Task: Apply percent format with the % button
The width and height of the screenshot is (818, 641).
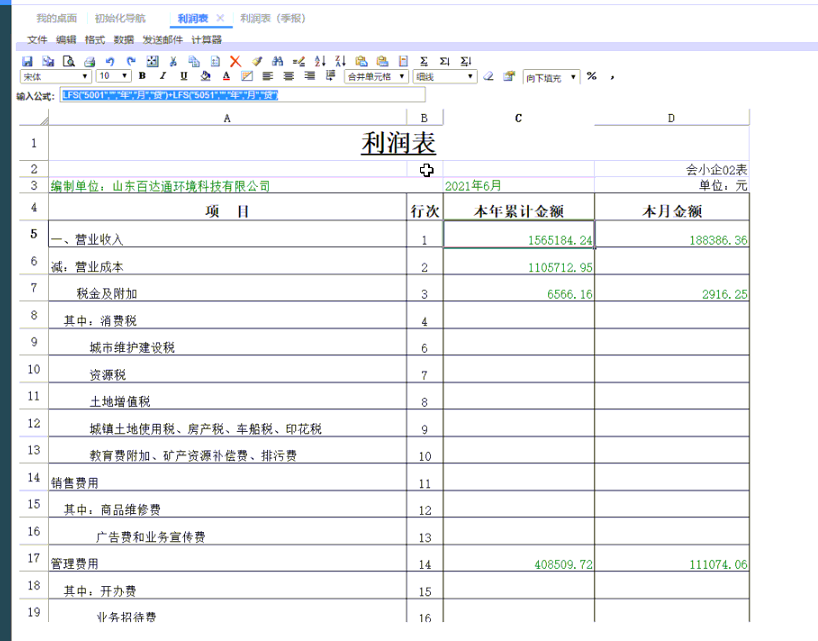Action: [591, 77]
